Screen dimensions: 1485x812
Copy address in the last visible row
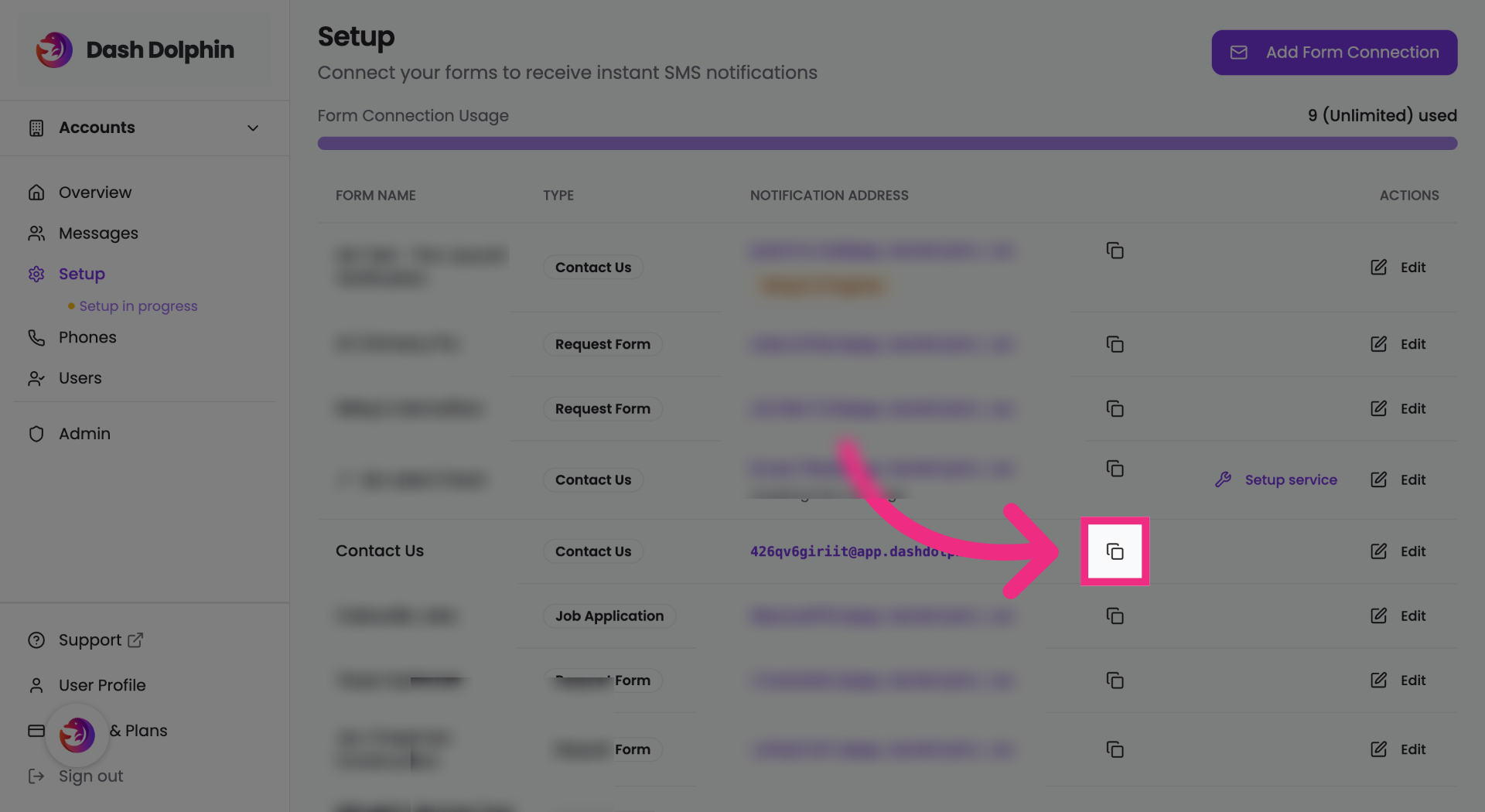coord(1115,749)
